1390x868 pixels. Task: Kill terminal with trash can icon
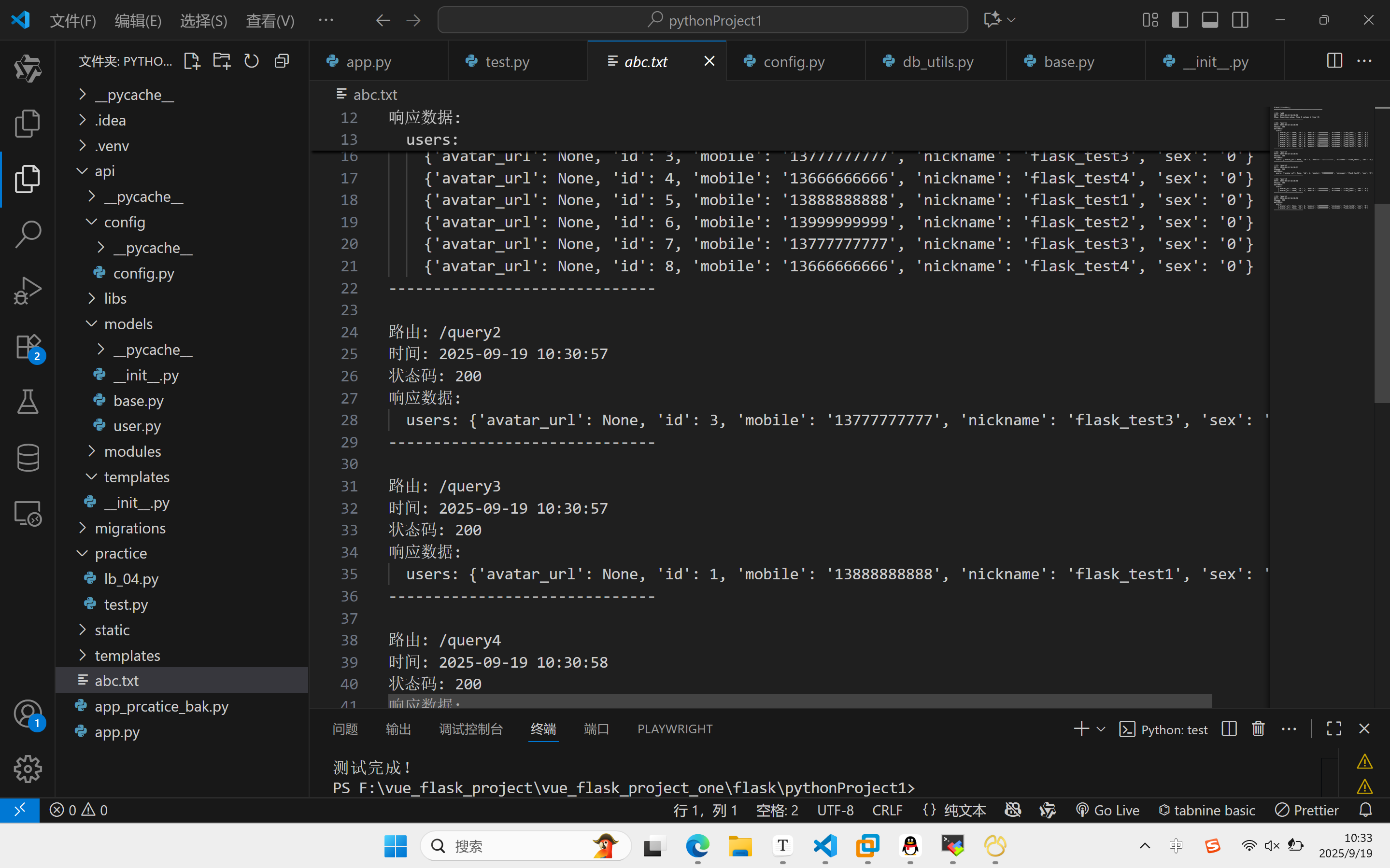pos(1258,728)
